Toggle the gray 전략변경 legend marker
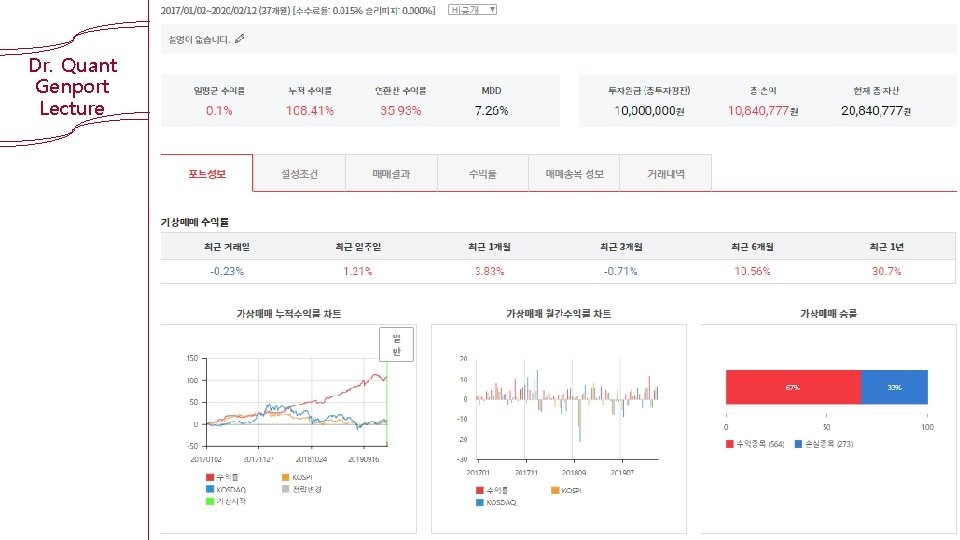This screenshot has height=540, width=960. click(x=302, y=489)
